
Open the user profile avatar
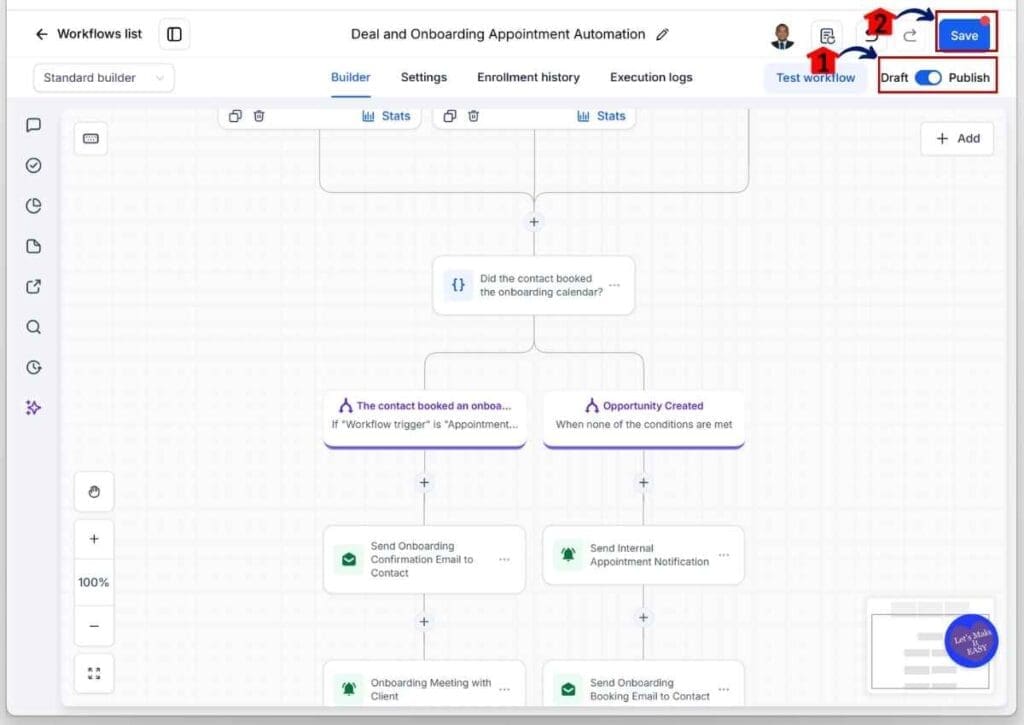pyautogui.click(x=782, y=36)
